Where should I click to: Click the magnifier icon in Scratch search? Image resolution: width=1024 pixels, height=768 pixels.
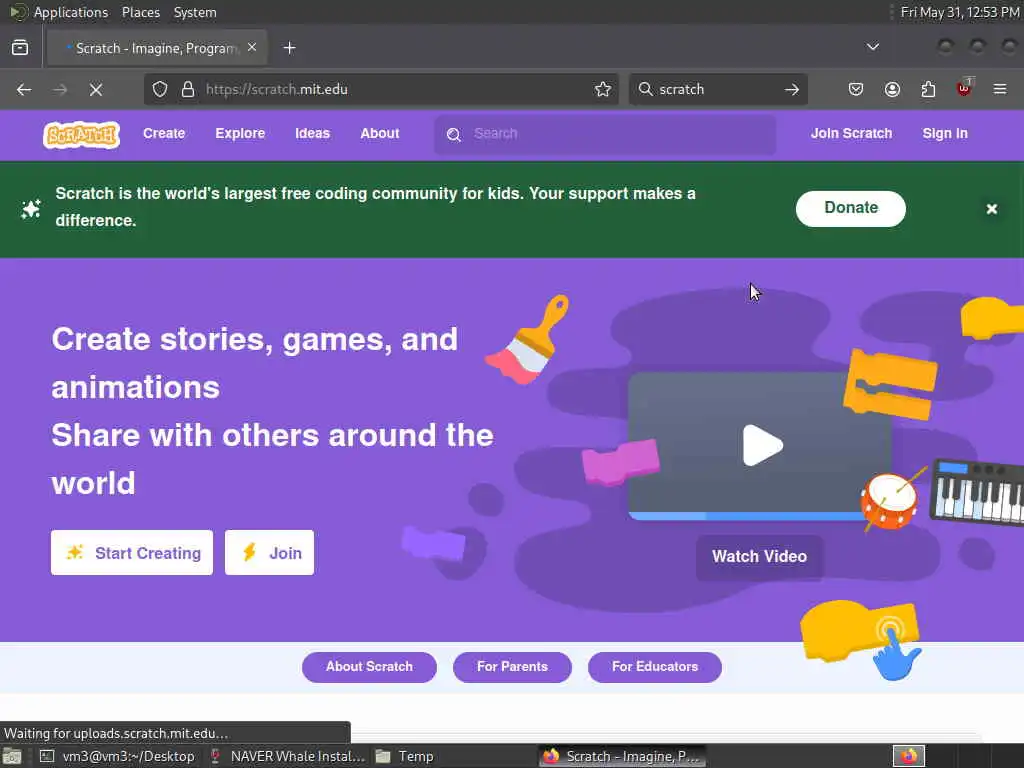pyautogui.click(x=454, y=135)
